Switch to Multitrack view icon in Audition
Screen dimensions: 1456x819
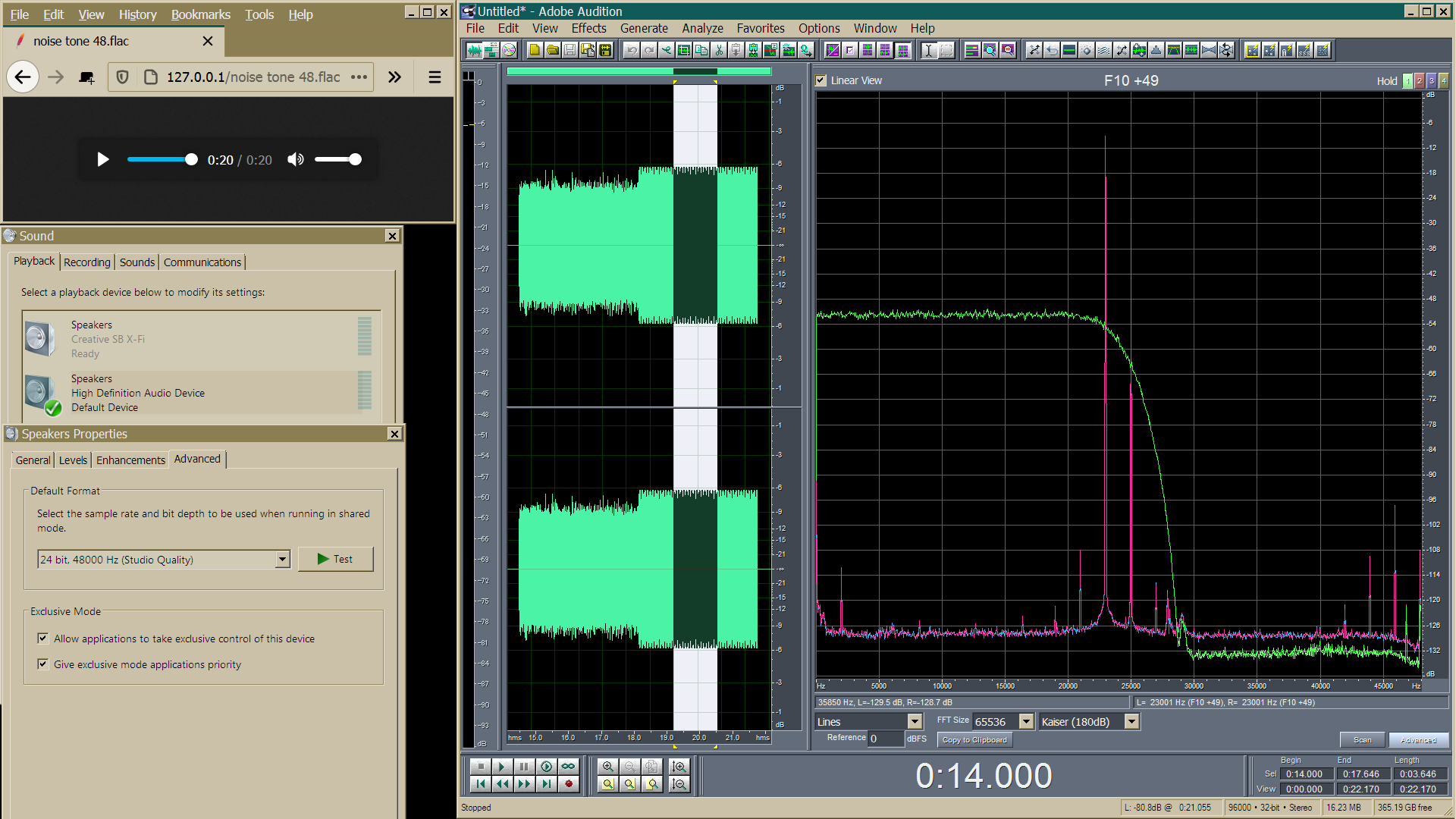pyautogui.click(x=491, y=50)
